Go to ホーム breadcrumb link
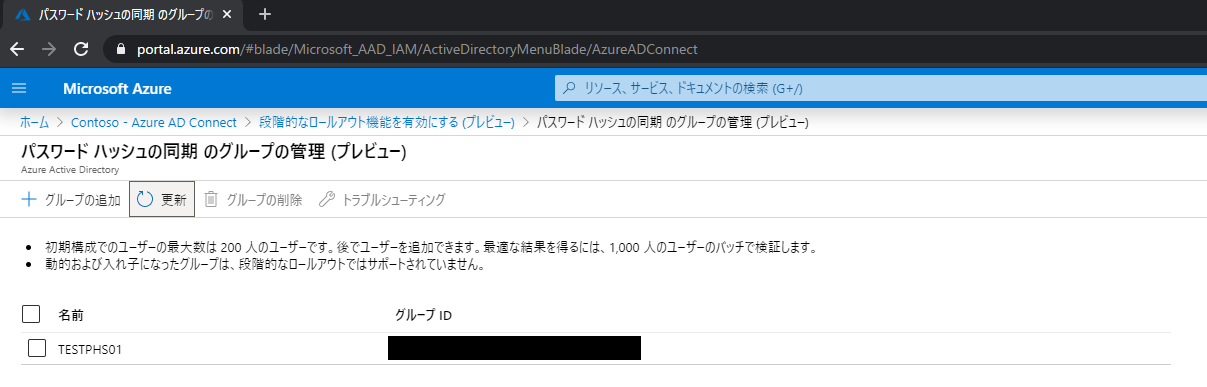The width and height of the screenshot is (1207, 387). [x=34, y=122]
